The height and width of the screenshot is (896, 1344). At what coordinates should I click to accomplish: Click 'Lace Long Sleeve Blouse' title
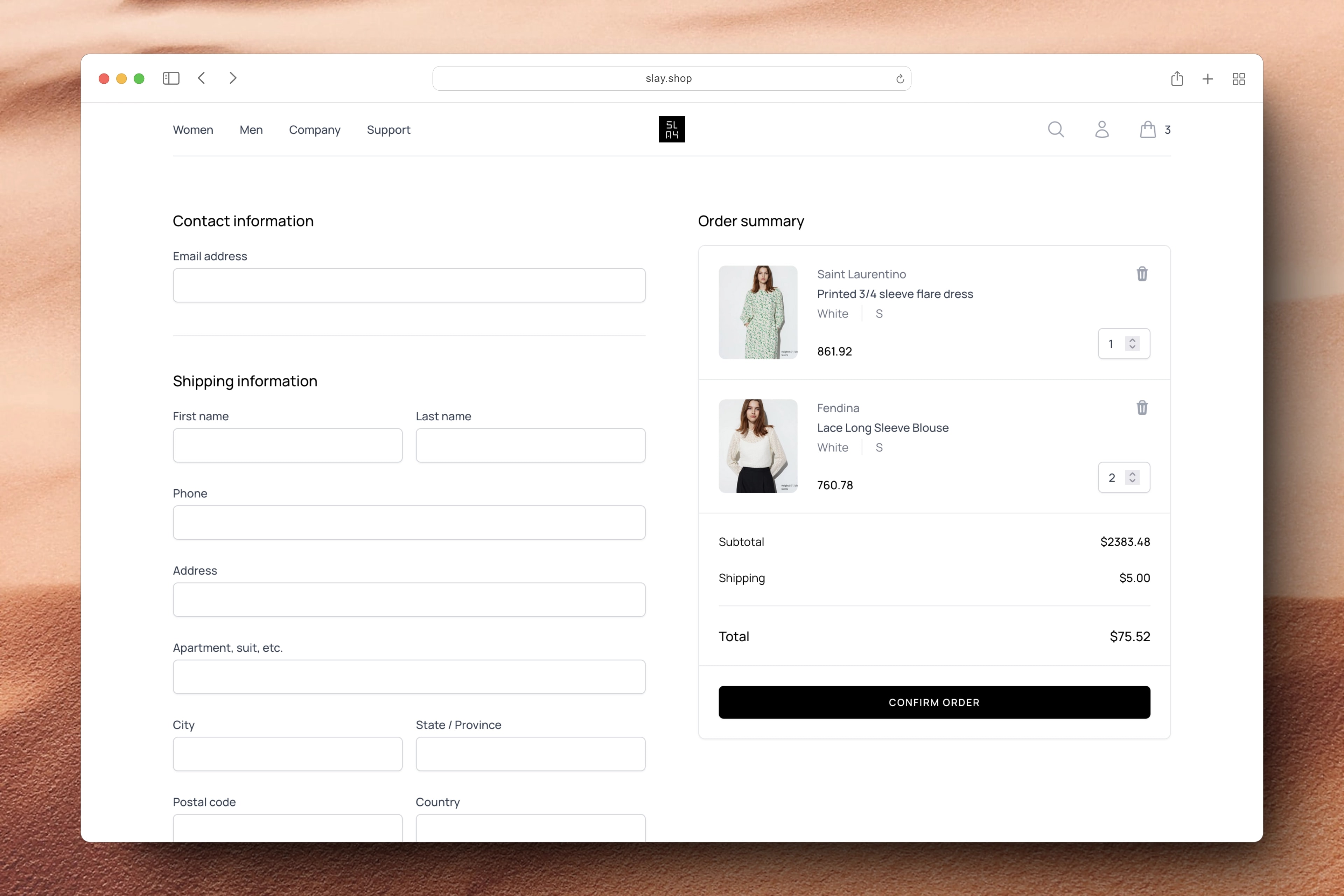(x=882, y=427)
